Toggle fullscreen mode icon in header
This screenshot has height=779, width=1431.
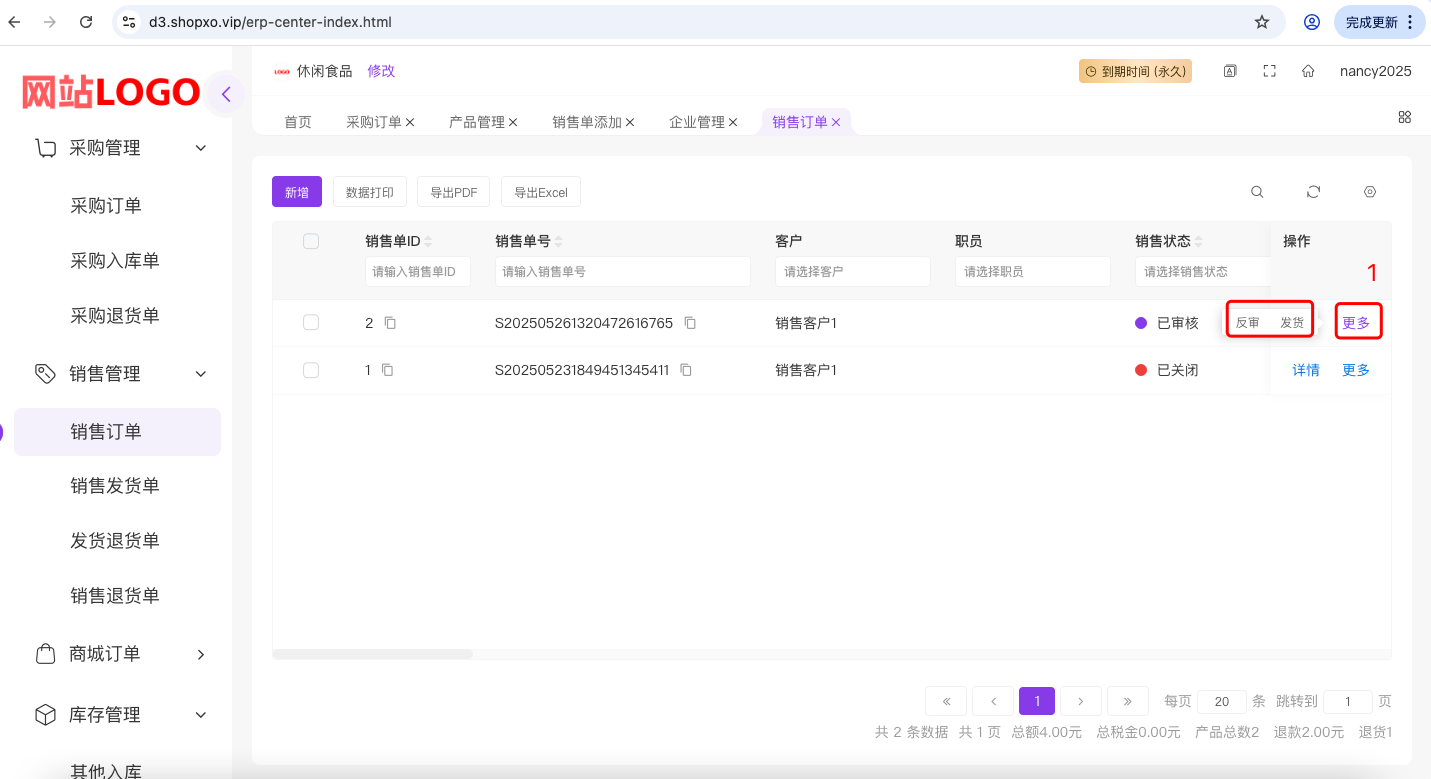click(x=1270, y=71)
